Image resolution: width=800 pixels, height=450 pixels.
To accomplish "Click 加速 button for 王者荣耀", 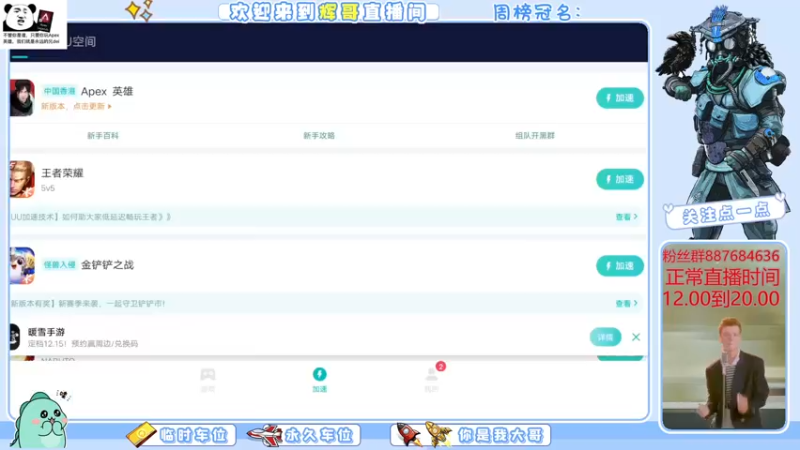I will [x=620, y=179].
